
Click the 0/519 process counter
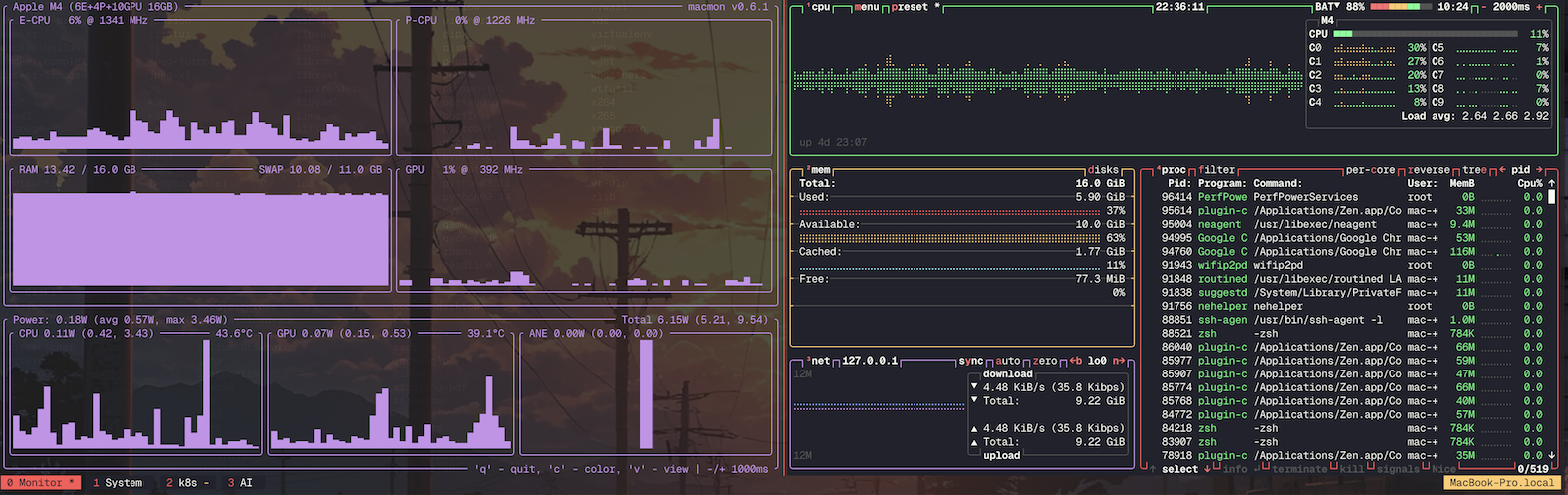(x=1533, y=469)
